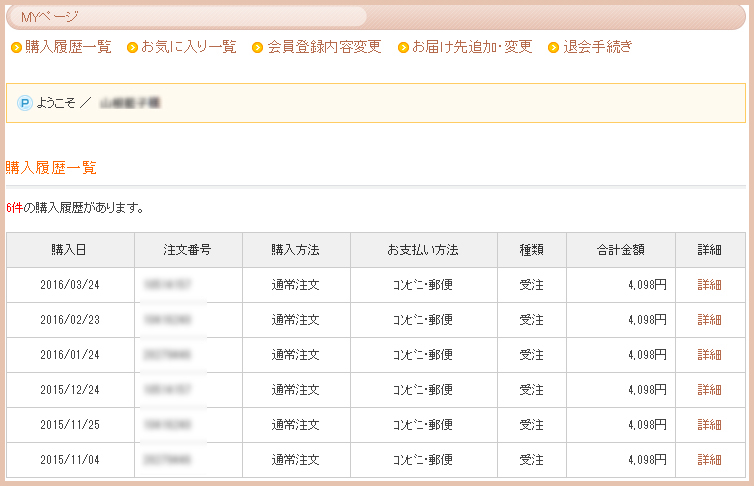754x486 pixels.
Task: Click the orange bullet icon beside 会員登録内容変更
Action: click(x=258, y=47)
